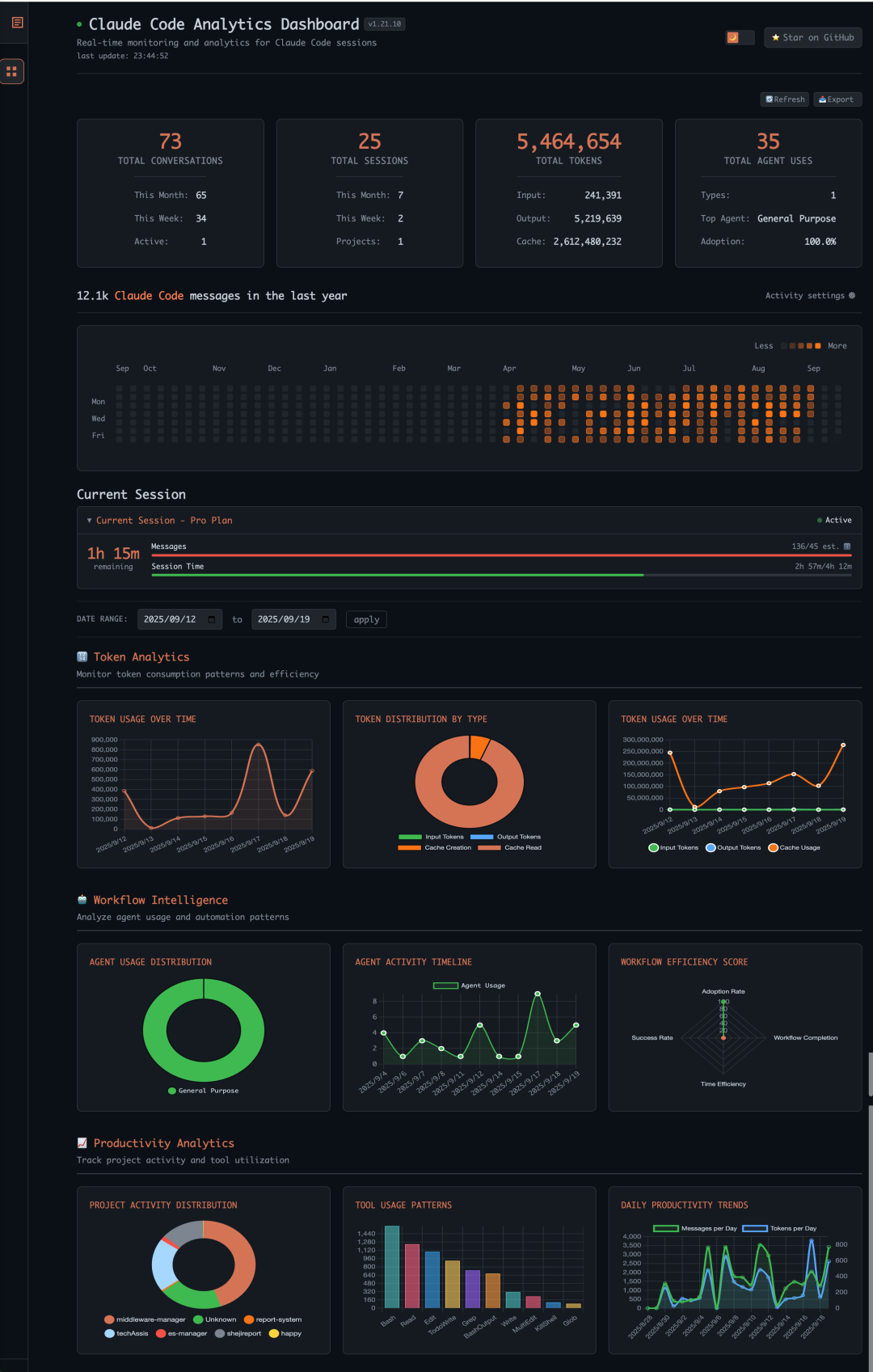Click the Messages red progress bar

pyautogui.click(x=501, y=555)
